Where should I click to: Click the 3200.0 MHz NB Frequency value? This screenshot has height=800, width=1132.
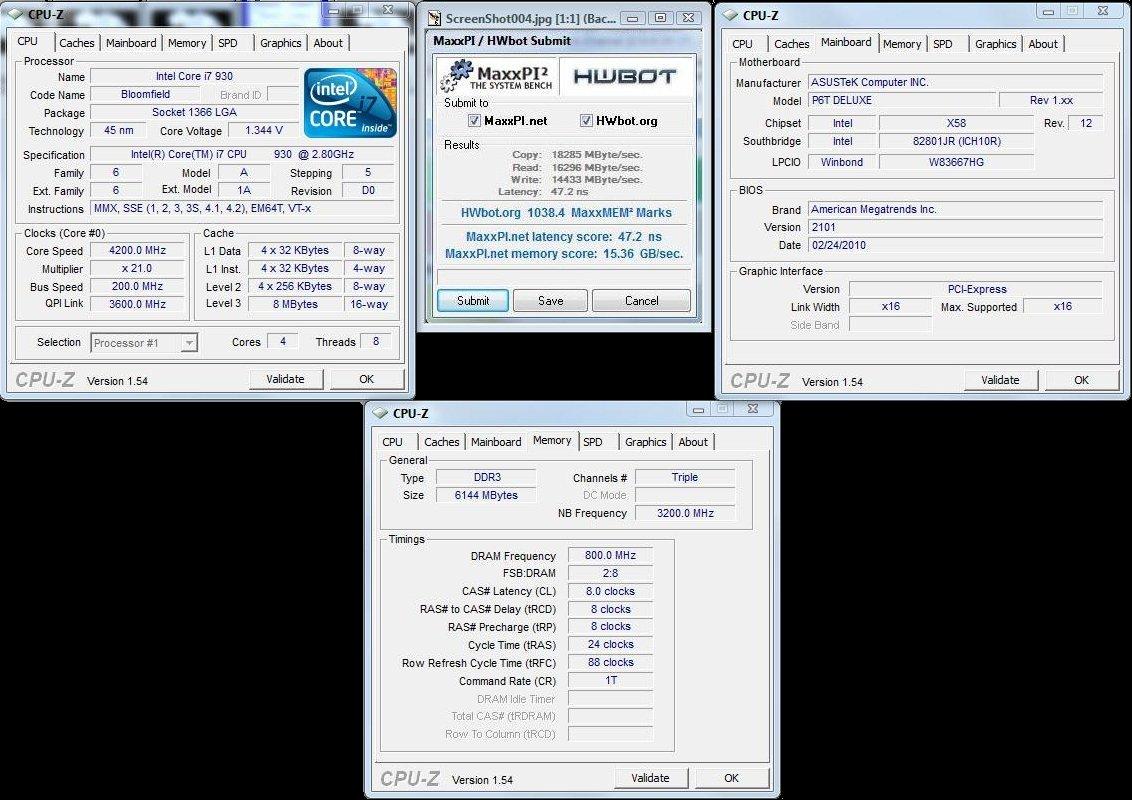point(684,513)
